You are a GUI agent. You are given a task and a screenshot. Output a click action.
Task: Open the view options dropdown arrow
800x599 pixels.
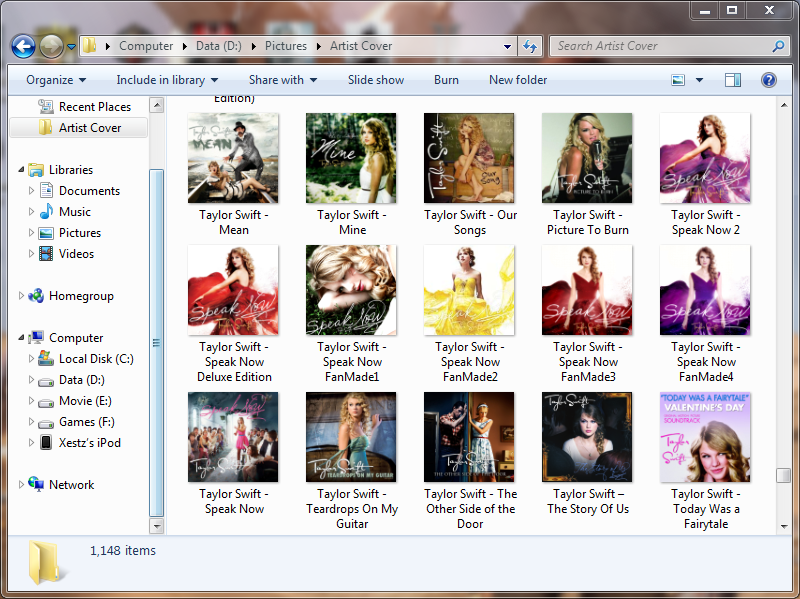click(x=699, y=80)
